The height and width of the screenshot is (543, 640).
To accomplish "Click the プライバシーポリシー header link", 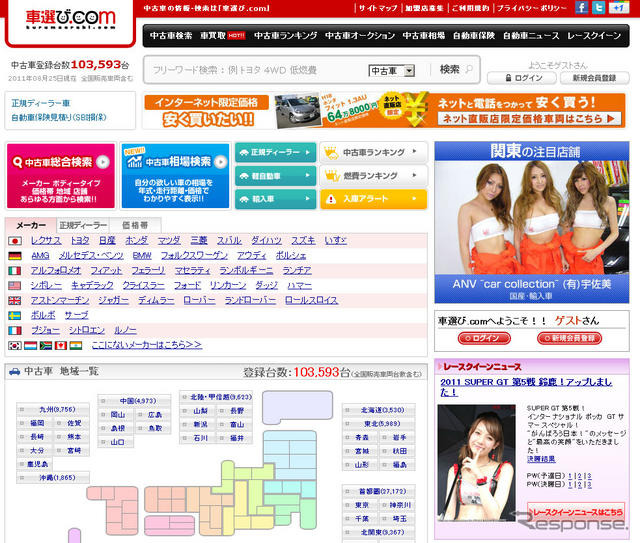I will [531, 8].
